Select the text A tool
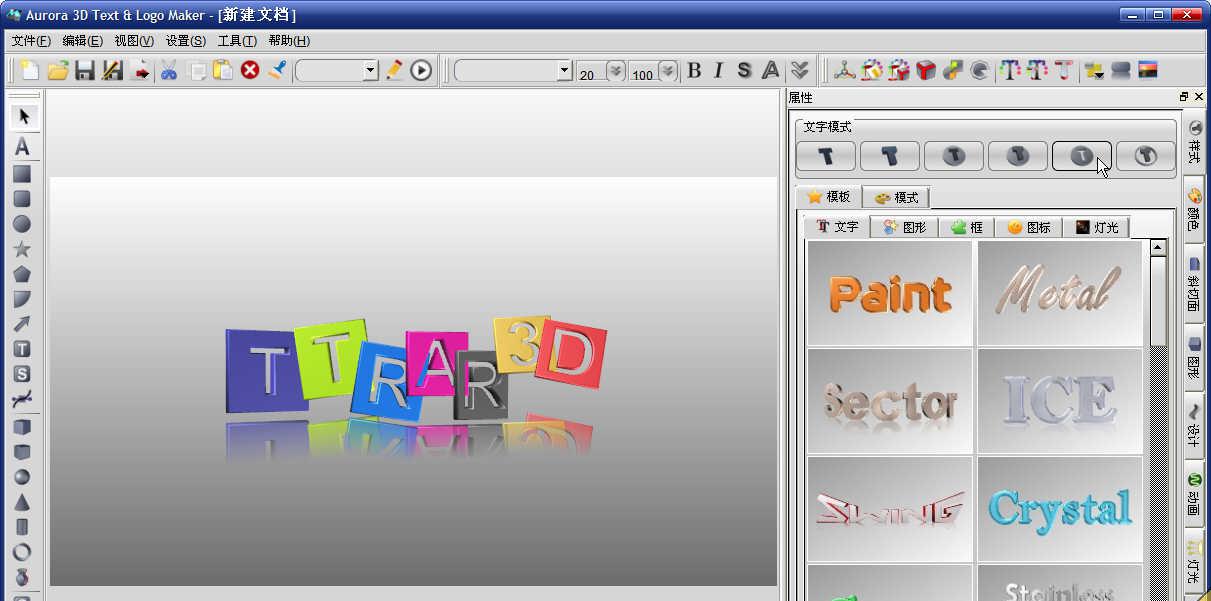1211x601 pixels. coord(22,147)
